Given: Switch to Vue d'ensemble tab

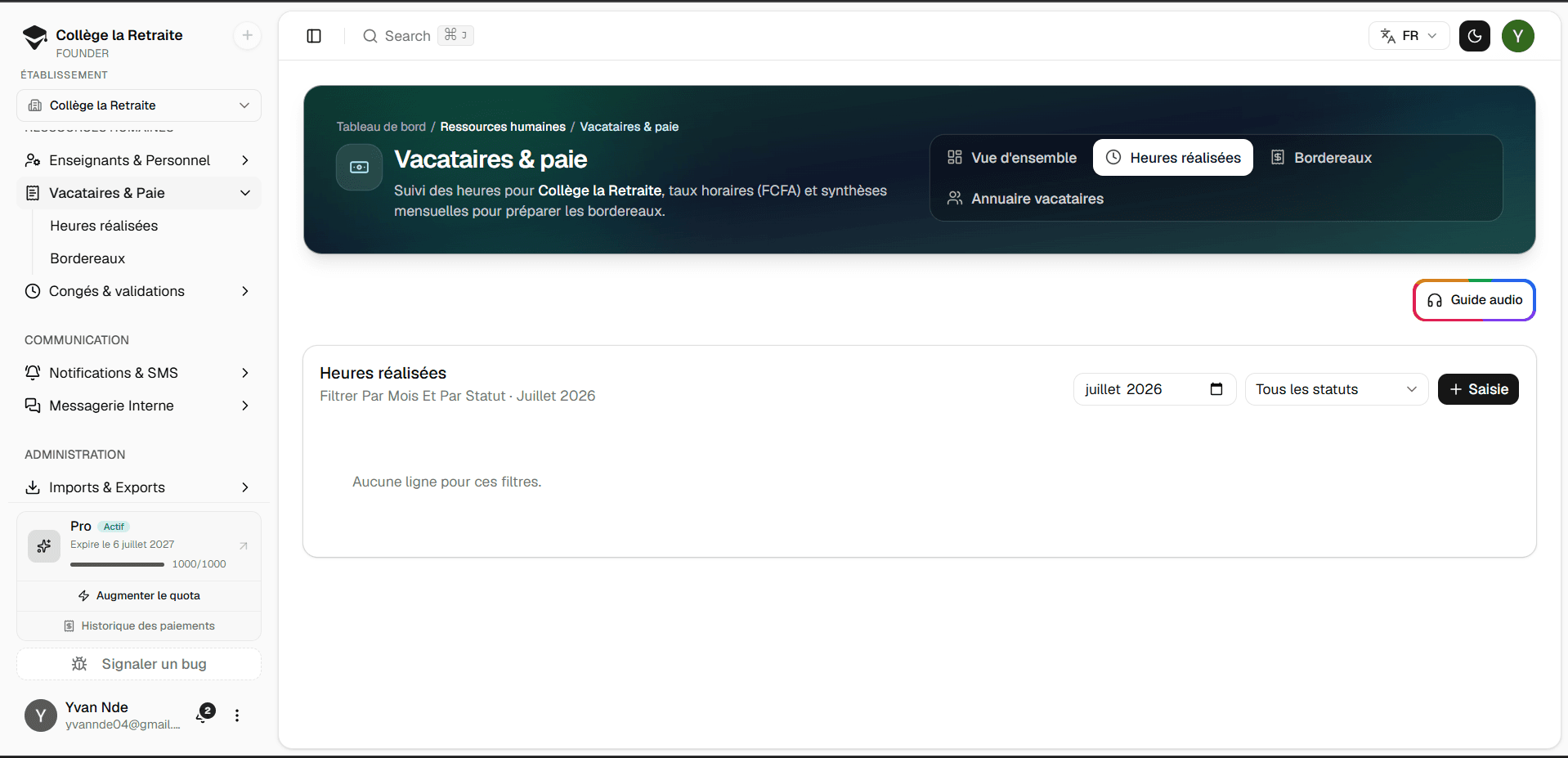Looking at the screenshot, I should tap(1012, 158).
